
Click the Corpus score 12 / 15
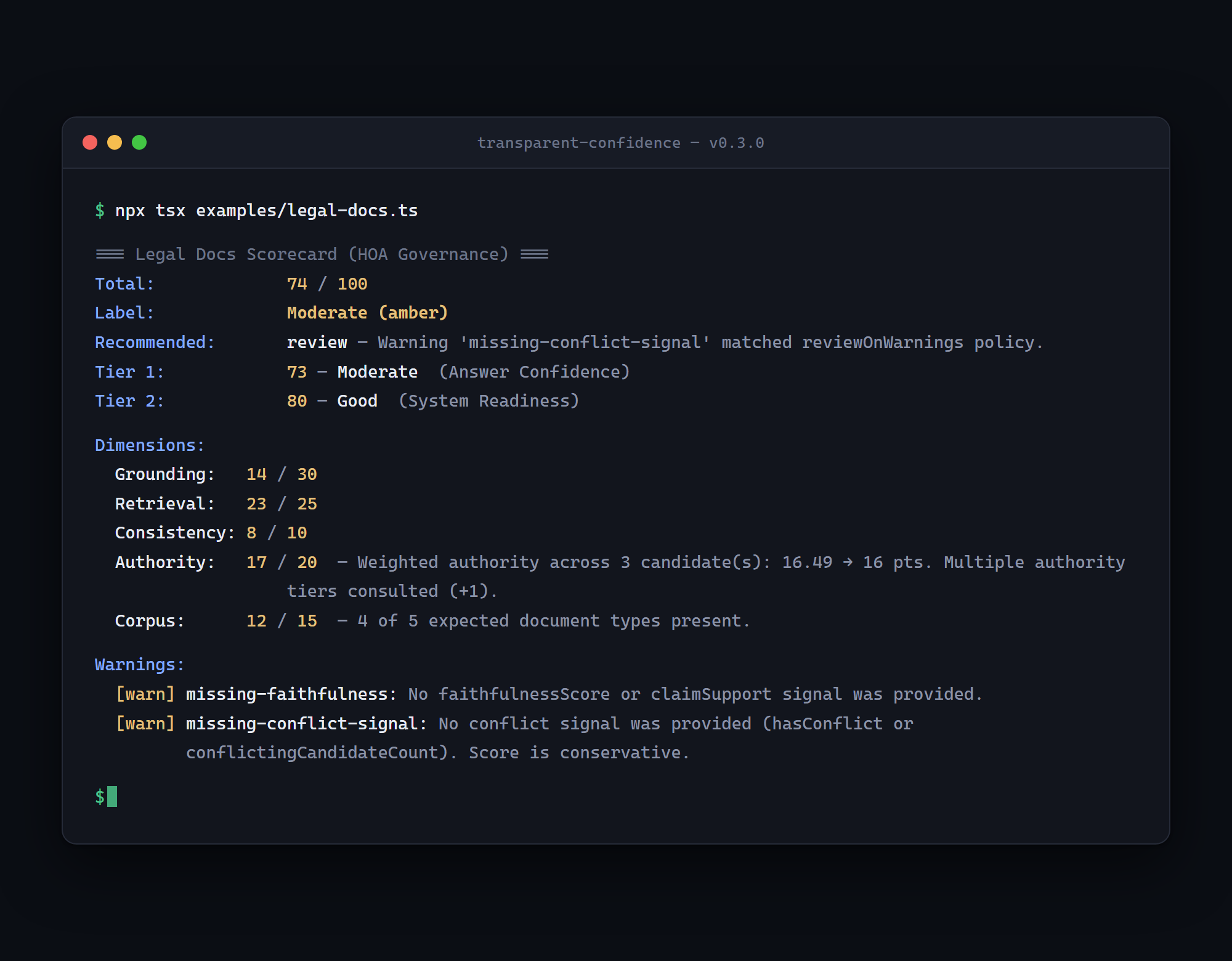[282, 621]
